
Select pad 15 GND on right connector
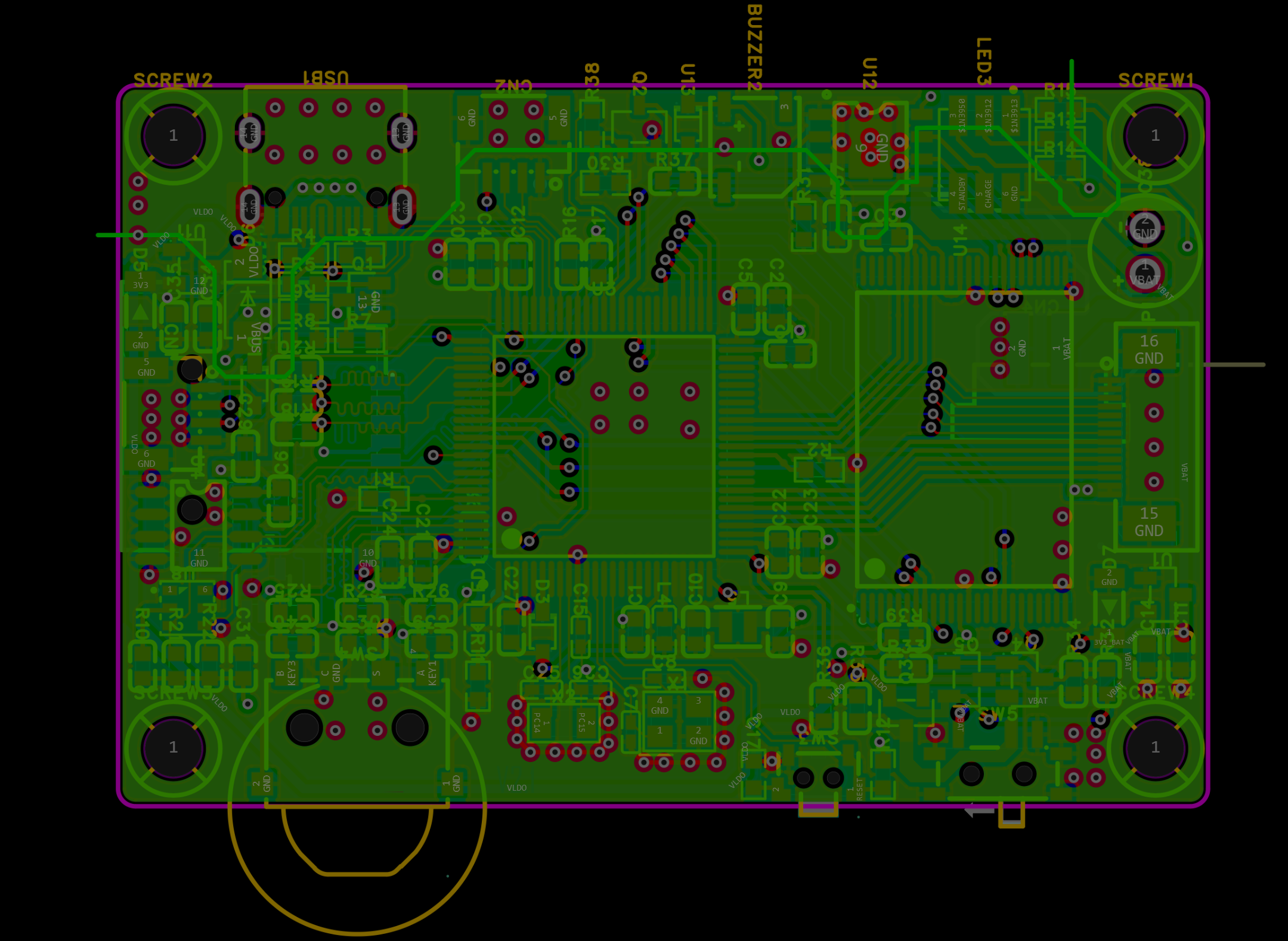(1148, 522)
